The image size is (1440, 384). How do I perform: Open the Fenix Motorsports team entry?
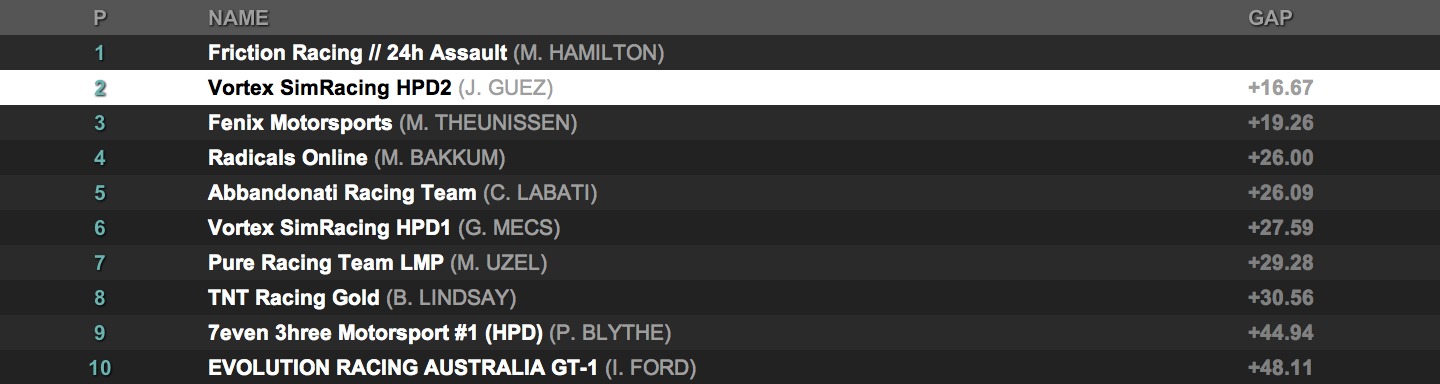[x=300, y=123]
